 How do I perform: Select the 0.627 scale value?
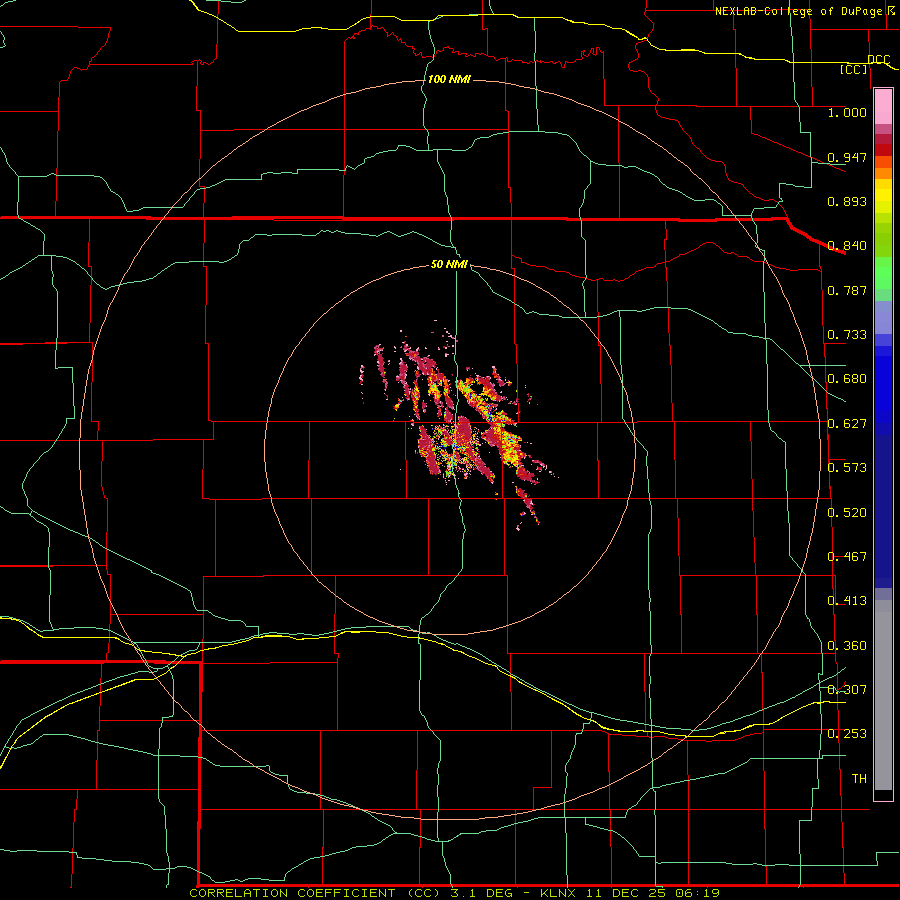(847, 424)
